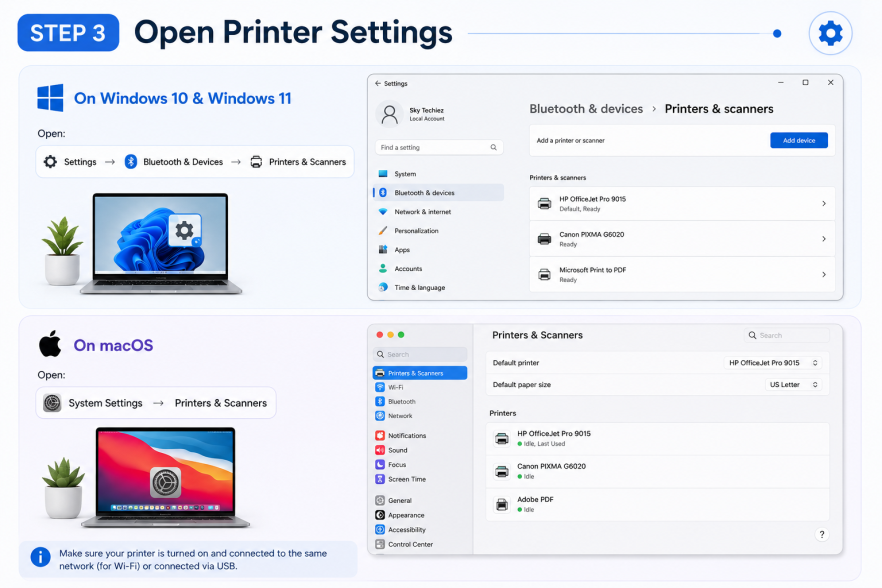Image resolution: width=882 pixels, height=588 pixels.
Task: Click the macOS help question mark button
Action: coord(822,535)
